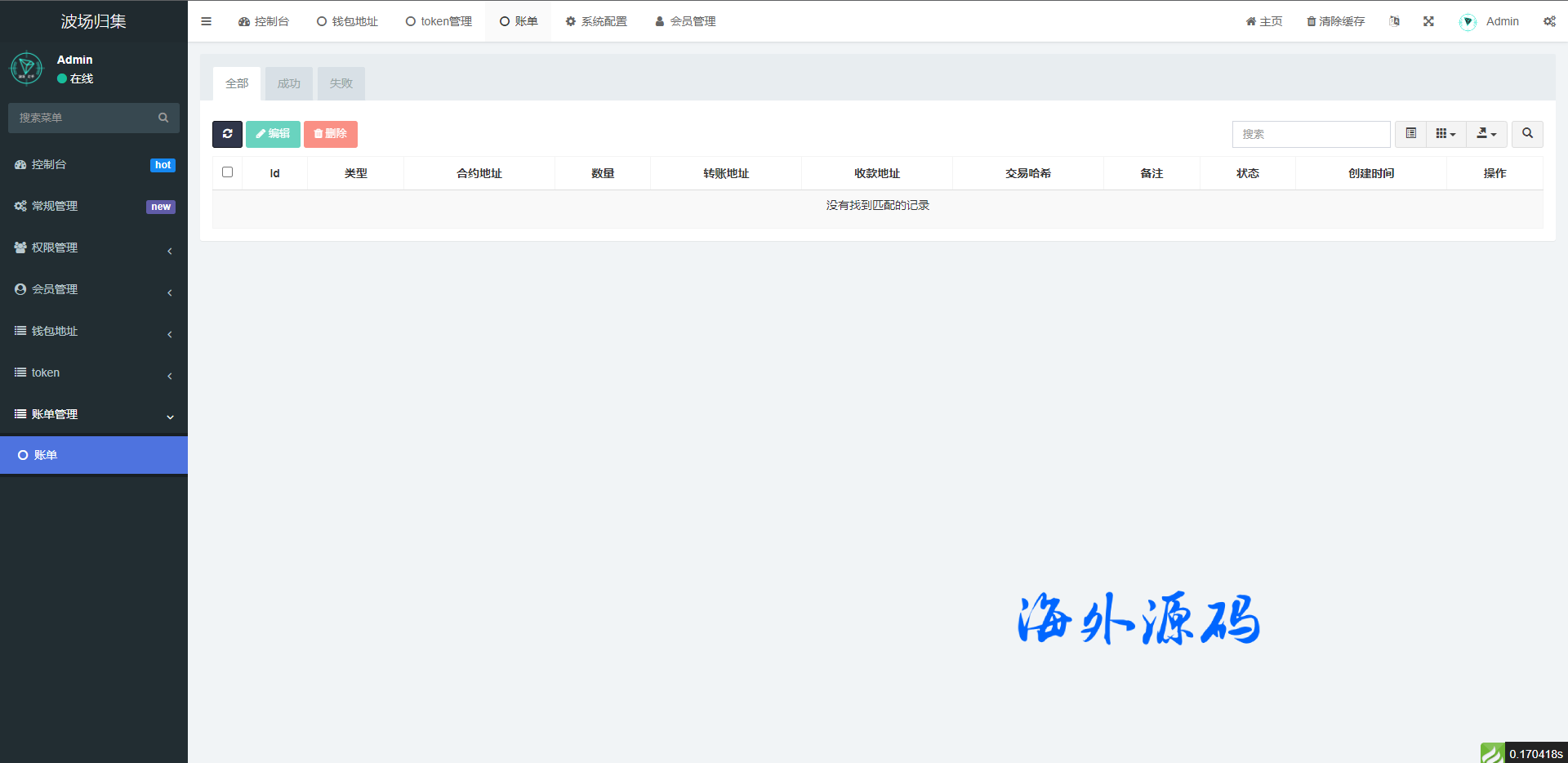Collapse the 账单管理 sidebar menu
Screen dimensions: 1568x763
pos(94,414)
